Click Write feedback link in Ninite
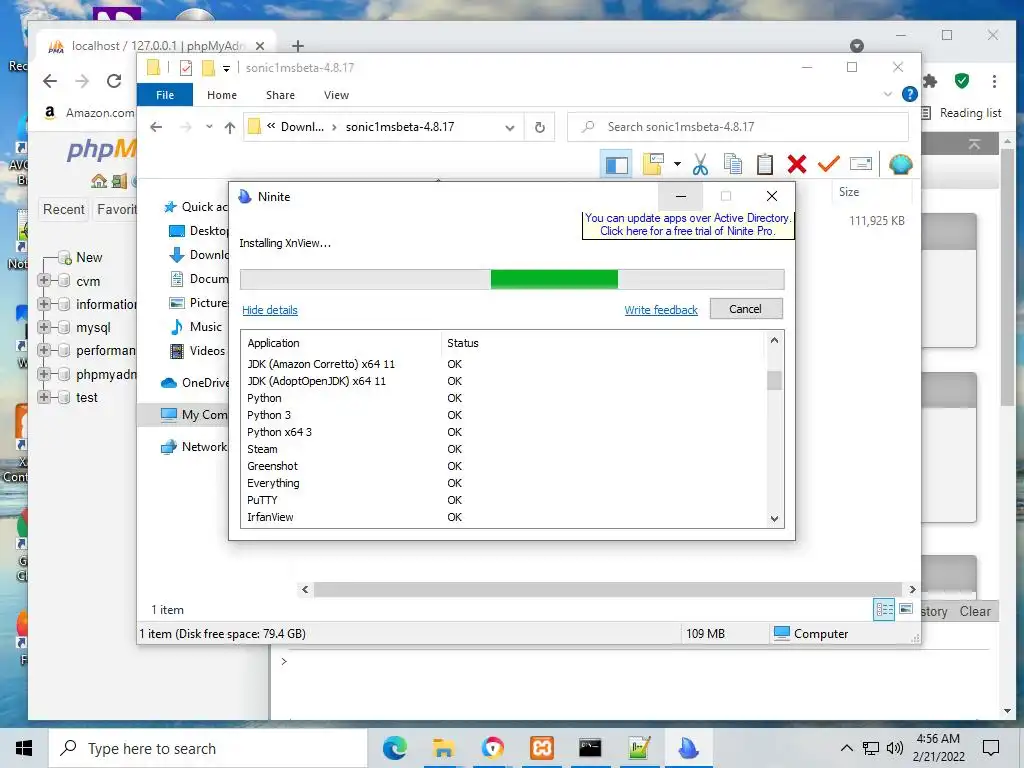Image resolution: width=1024 pixels, height=768 pixels. pyautogui.click(x=661, y=310)
